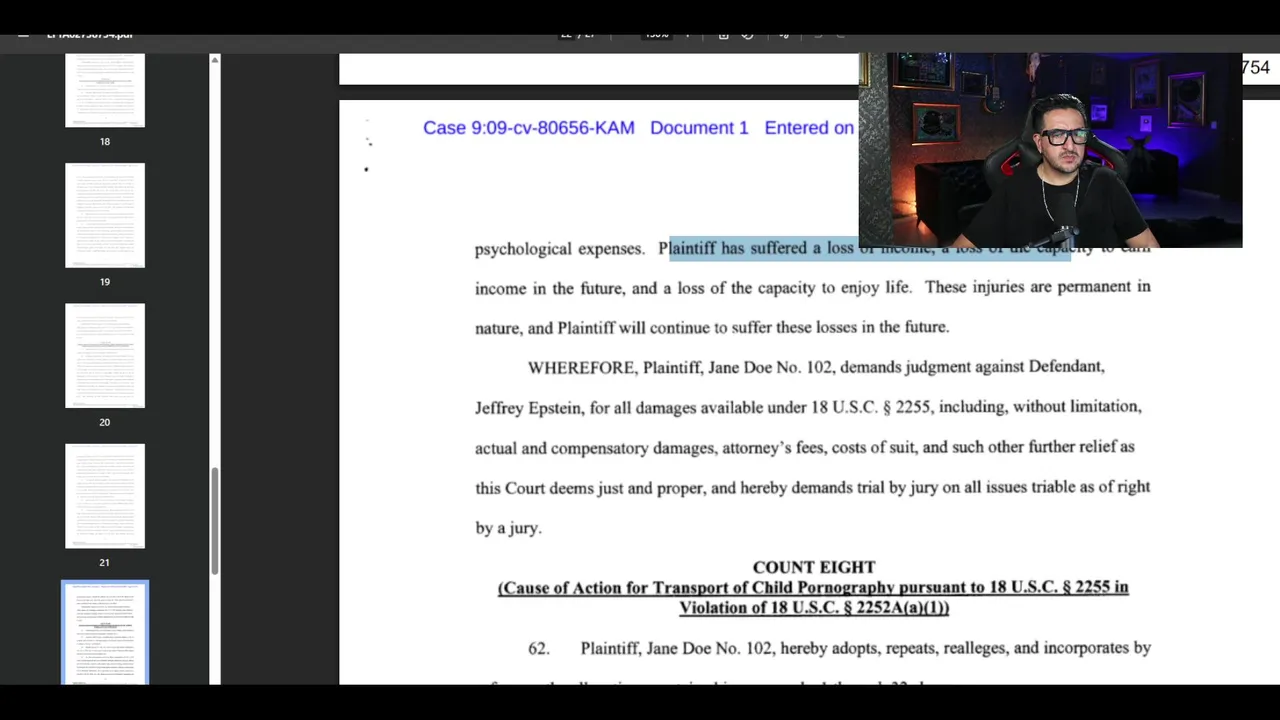Image resolution: width=1280 pixels, height=720 pixels.
Task: Click the 'Entered on' header text
Action: coord(809,128)
